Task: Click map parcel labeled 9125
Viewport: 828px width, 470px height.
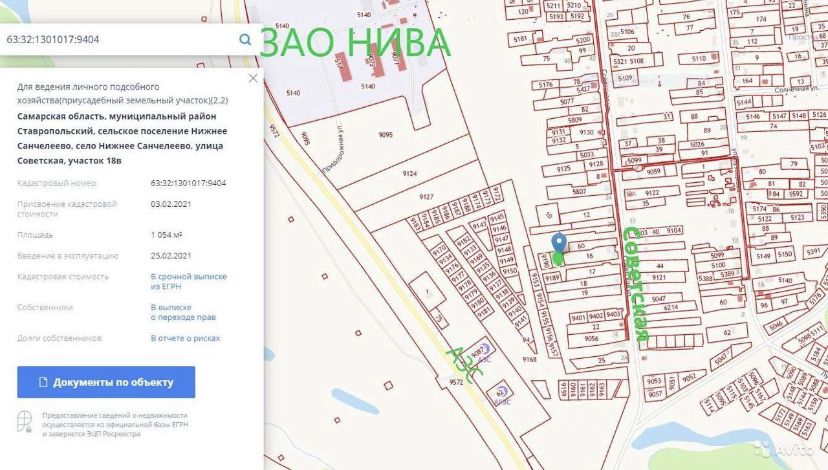Action: click(x=563, y=169)
